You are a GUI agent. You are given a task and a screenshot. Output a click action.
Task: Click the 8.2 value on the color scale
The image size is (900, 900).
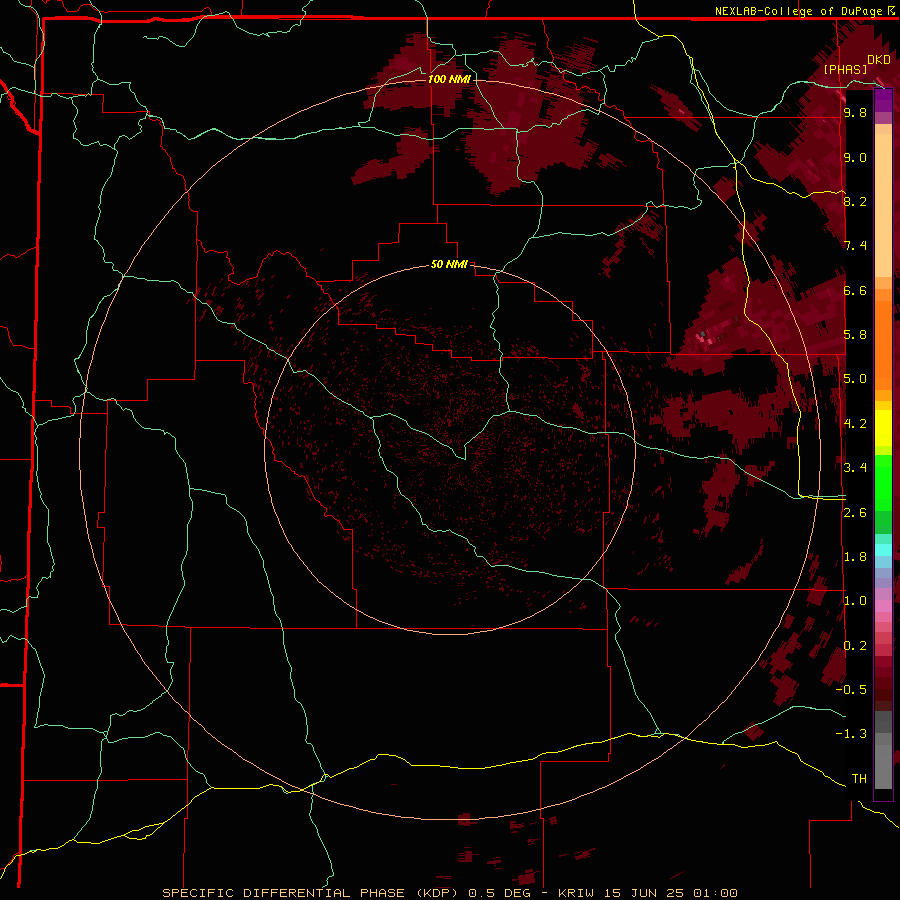(855, 201)
